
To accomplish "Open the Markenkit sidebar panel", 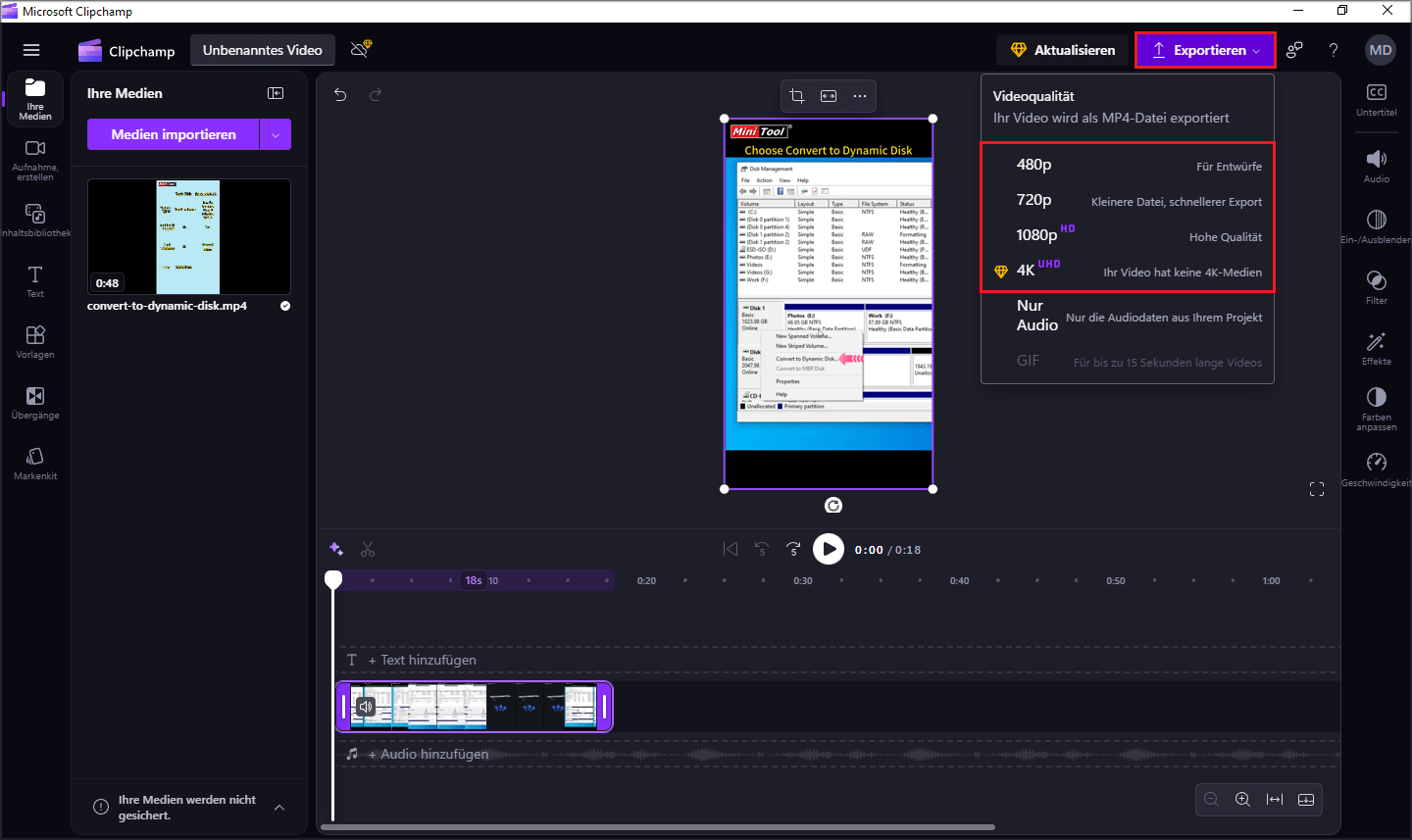I will pos(35,464).
